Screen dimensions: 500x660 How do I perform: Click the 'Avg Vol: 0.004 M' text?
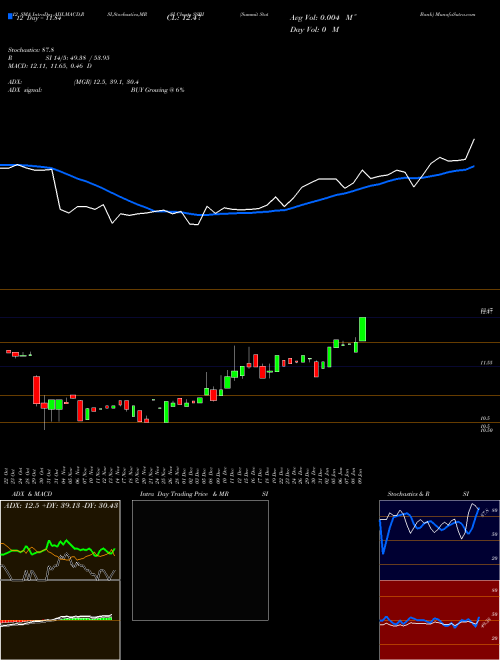click(x=323, y=18)
